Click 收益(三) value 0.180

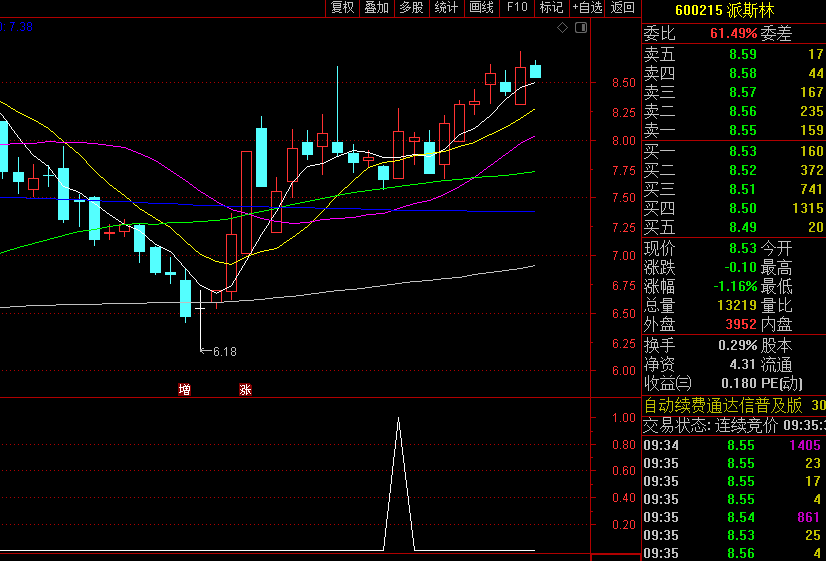click(x=739, y=383)
